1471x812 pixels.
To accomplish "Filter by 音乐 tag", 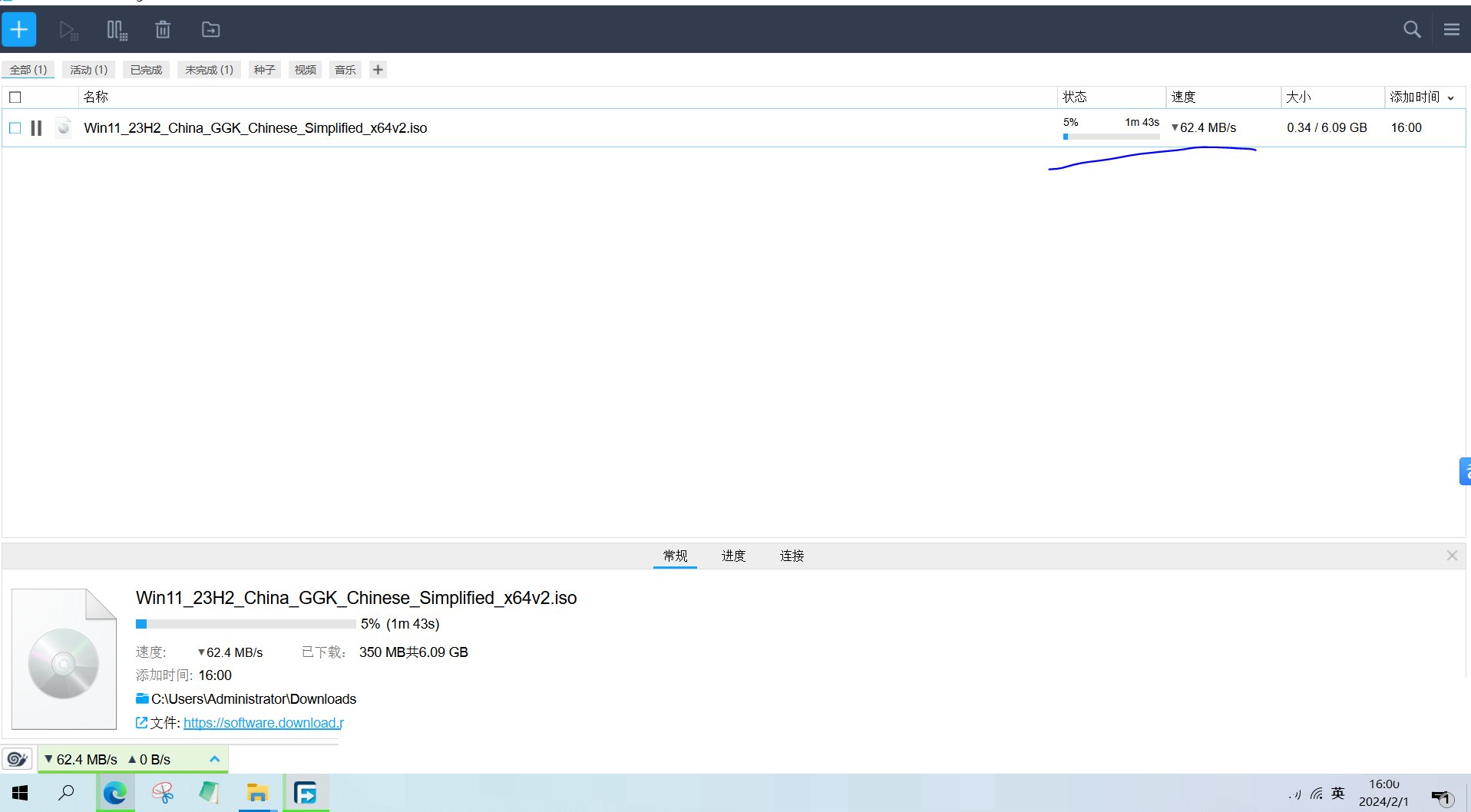I will 345,70.
